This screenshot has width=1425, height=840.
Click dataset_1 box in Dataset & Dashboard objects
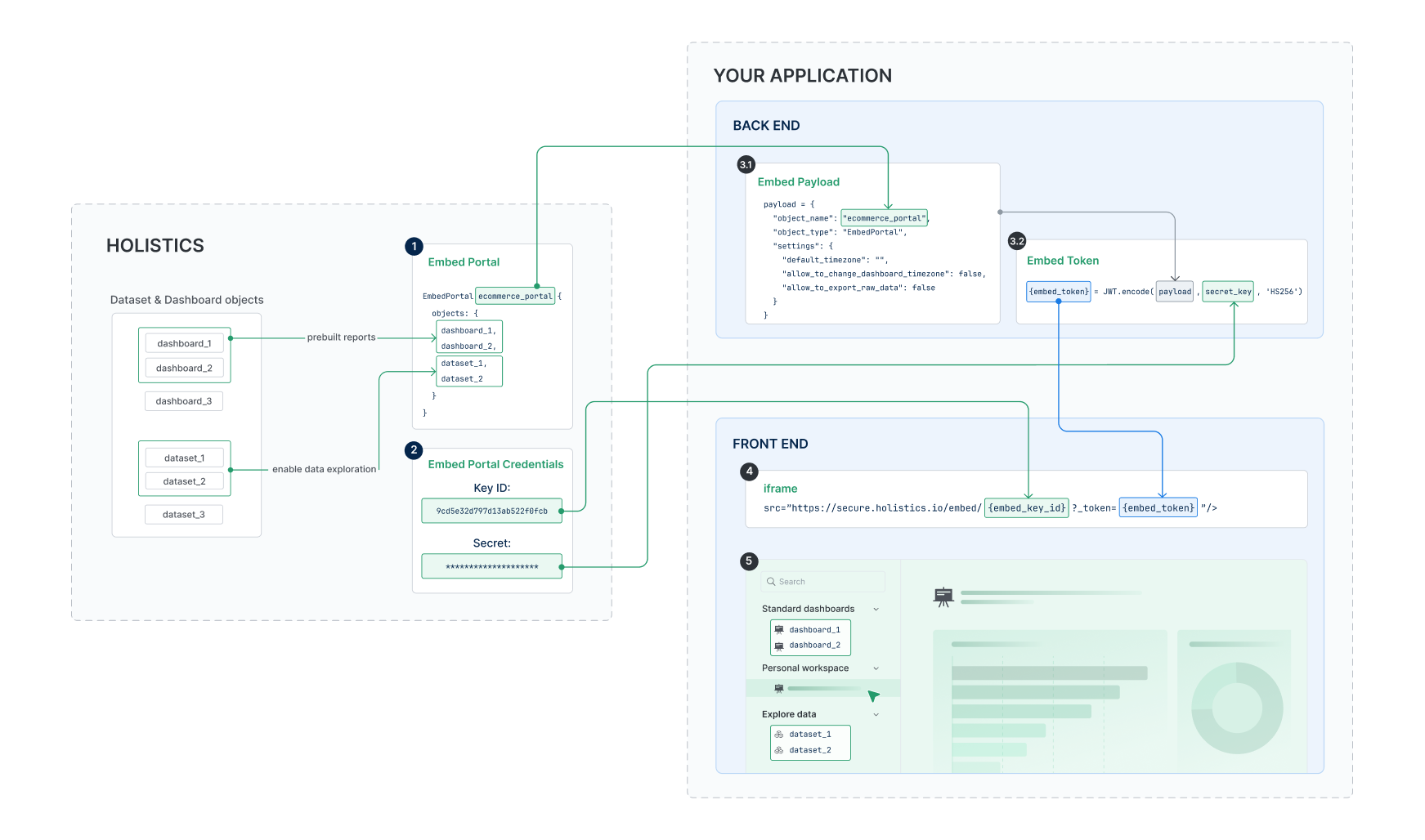[x=184, y=458]
